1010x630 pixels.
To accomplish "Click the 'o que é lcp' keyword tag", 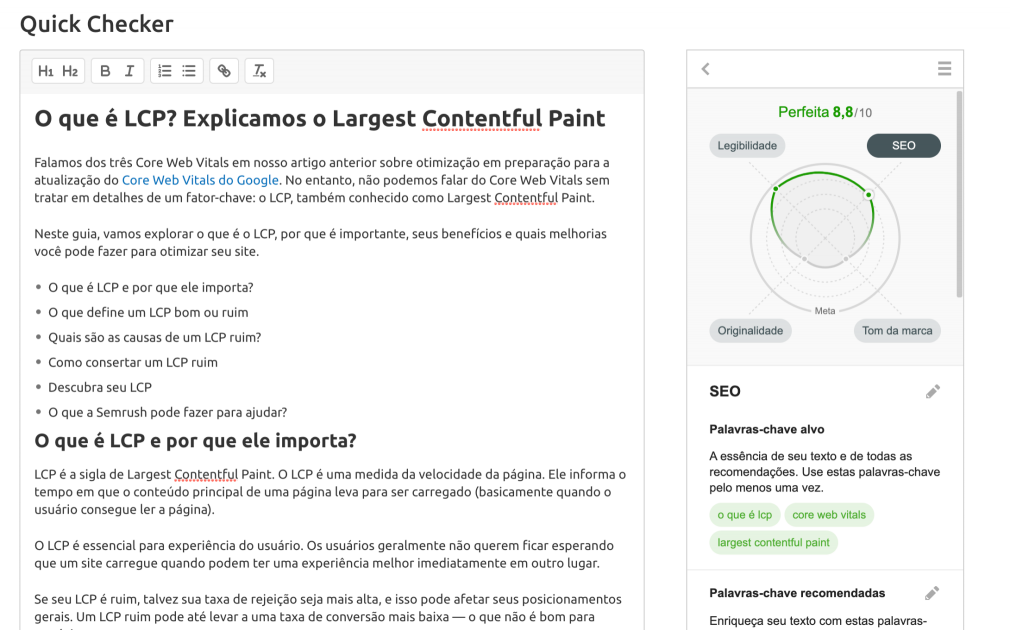I will coord(745,515).
